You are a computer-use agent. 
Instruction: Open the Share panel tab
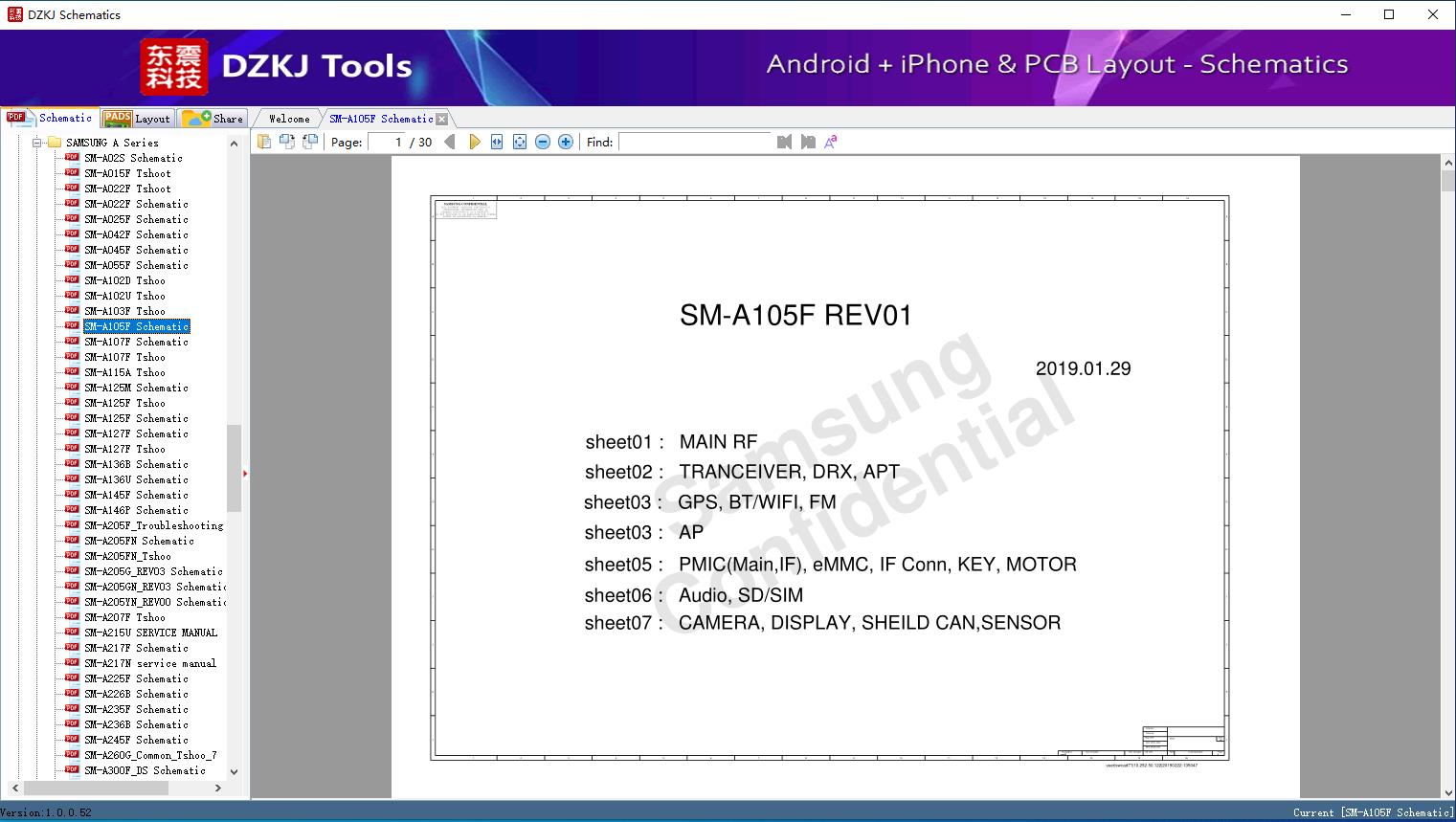(213, 119)
